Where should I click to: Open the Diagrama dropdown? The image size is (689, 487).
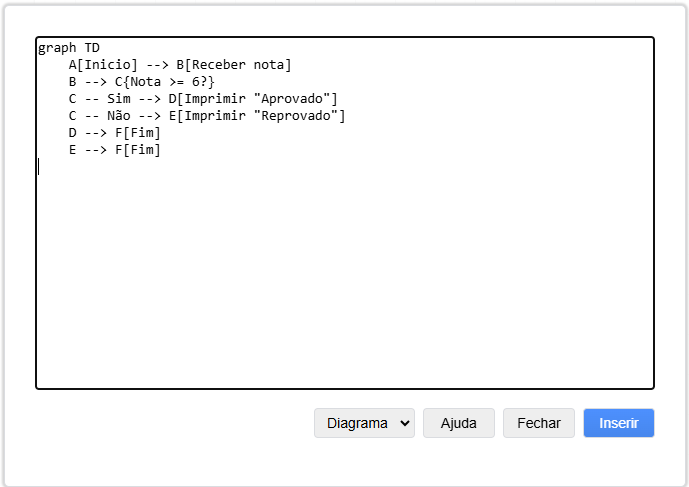coord(364,423)
